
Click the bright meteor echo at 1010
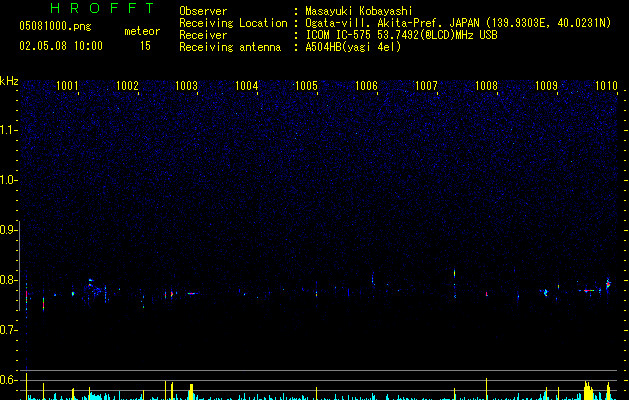point(608,284)
